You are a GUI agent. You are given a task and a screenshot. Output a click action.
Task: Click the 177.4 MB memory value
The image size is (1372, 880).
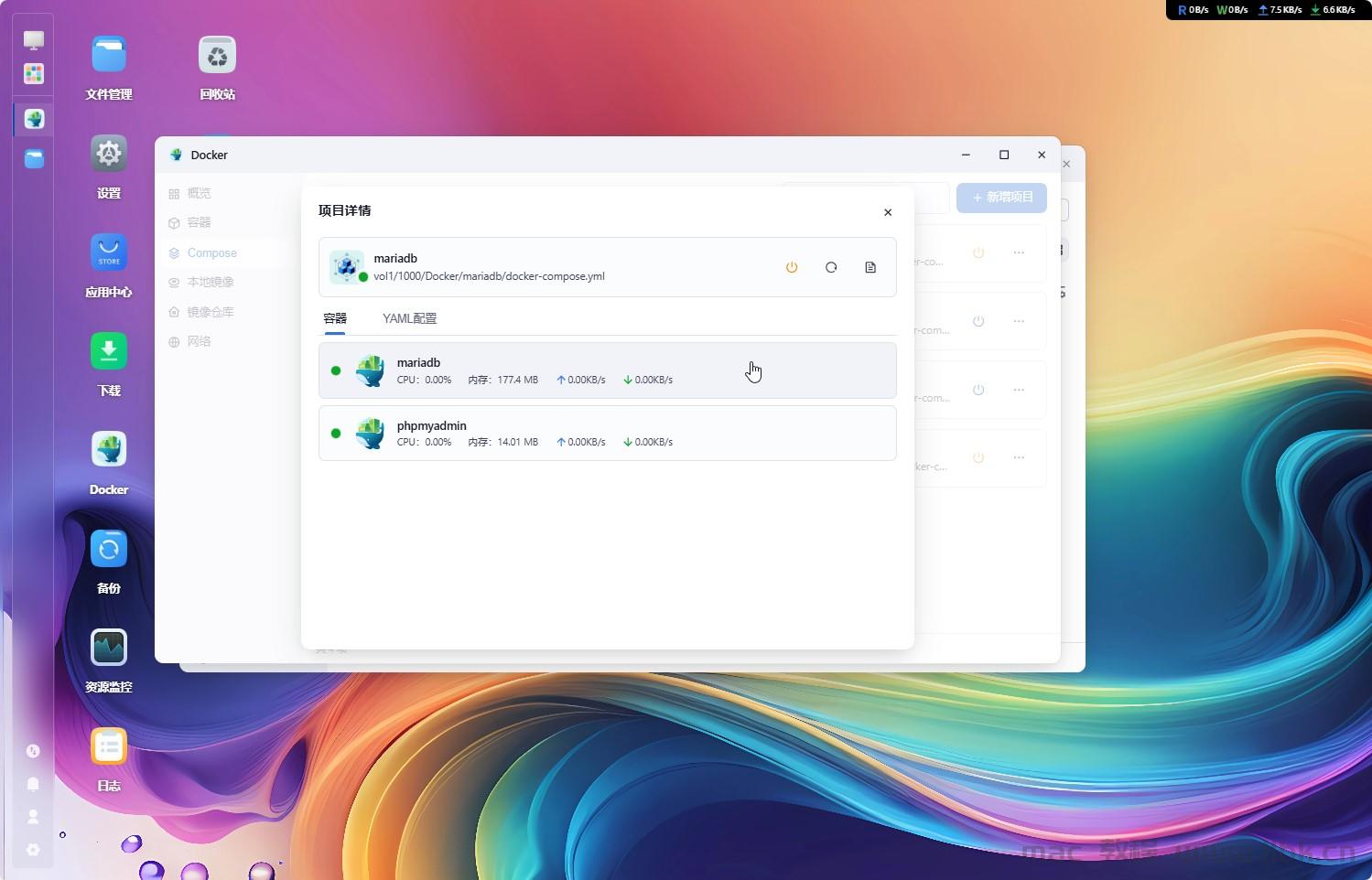pos(517,380)
